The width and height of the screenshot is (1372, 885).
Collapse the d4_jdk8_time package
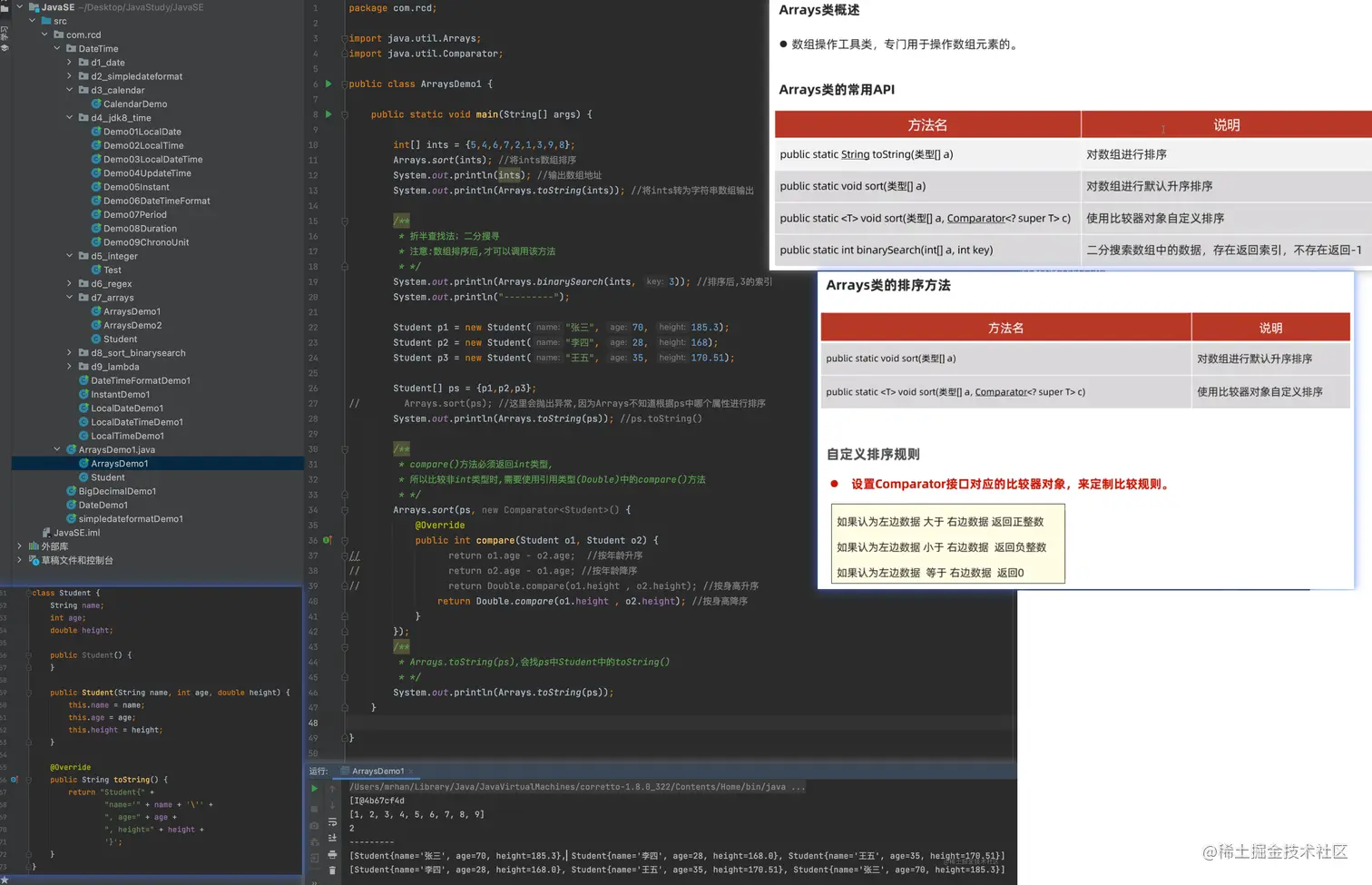pyautogui.click(x=70, y=118)
